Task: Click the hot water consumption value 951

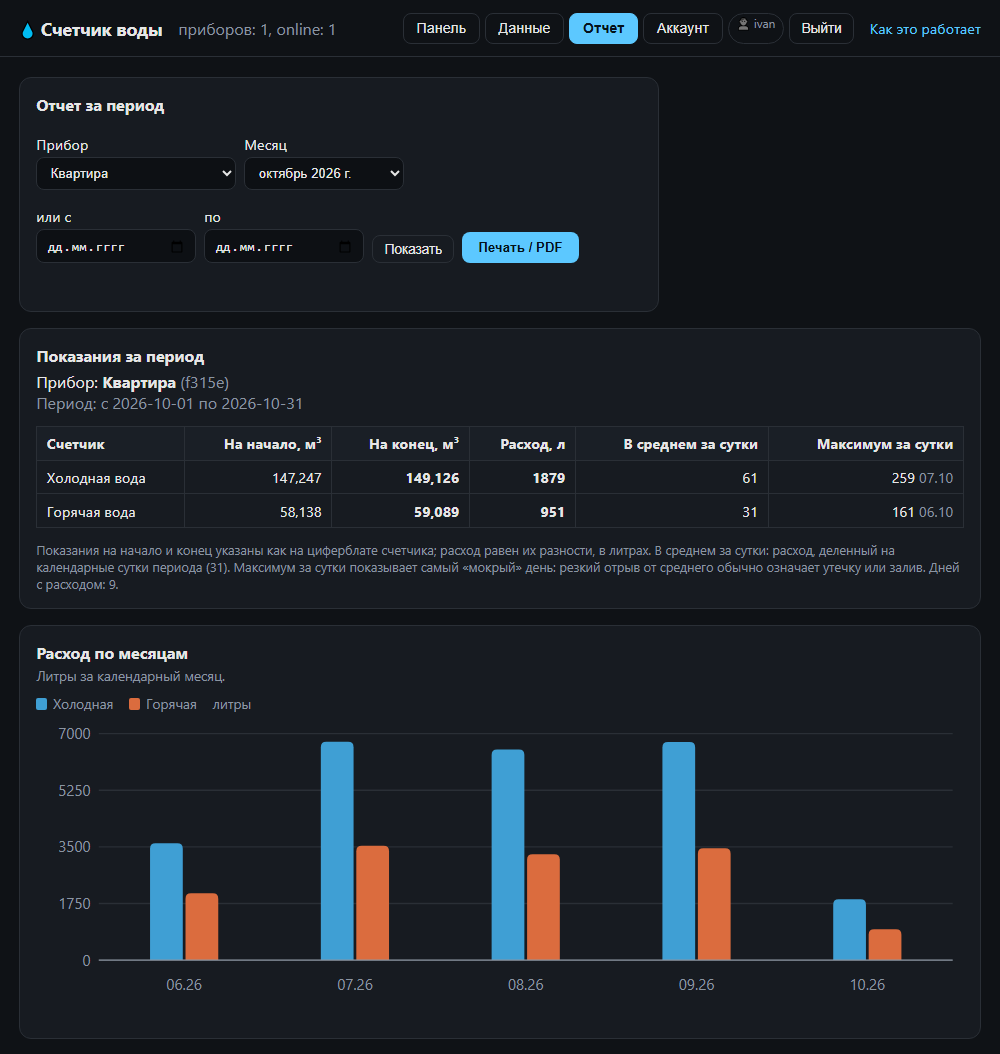Action: coord(552,512)
